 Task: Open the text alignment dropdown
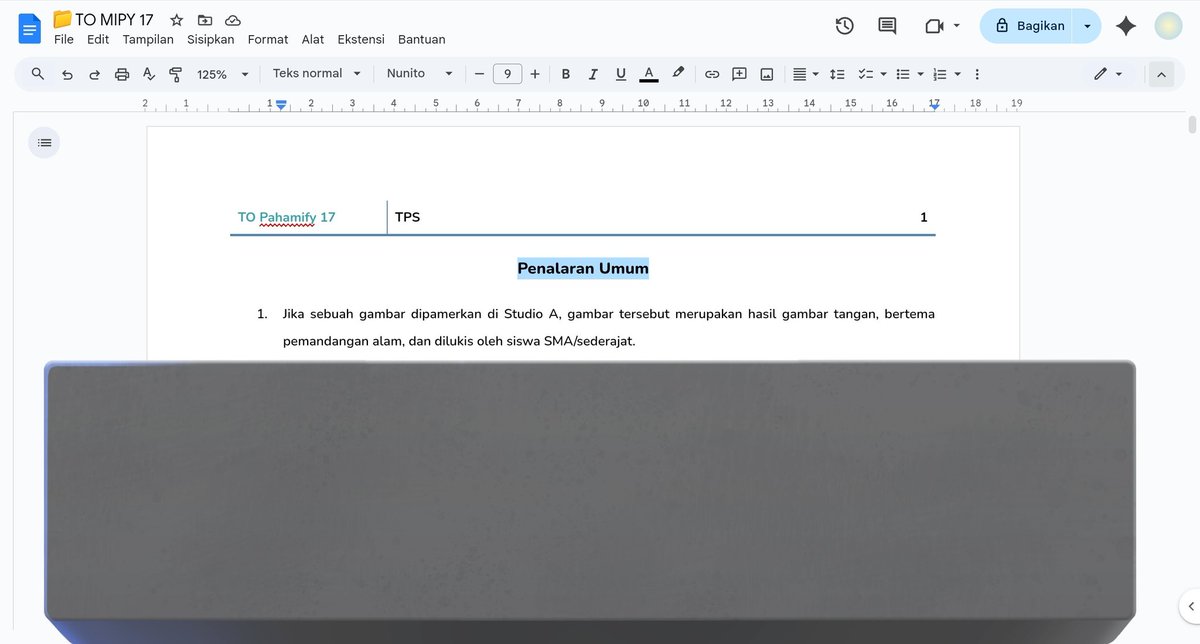coord(806,74)
